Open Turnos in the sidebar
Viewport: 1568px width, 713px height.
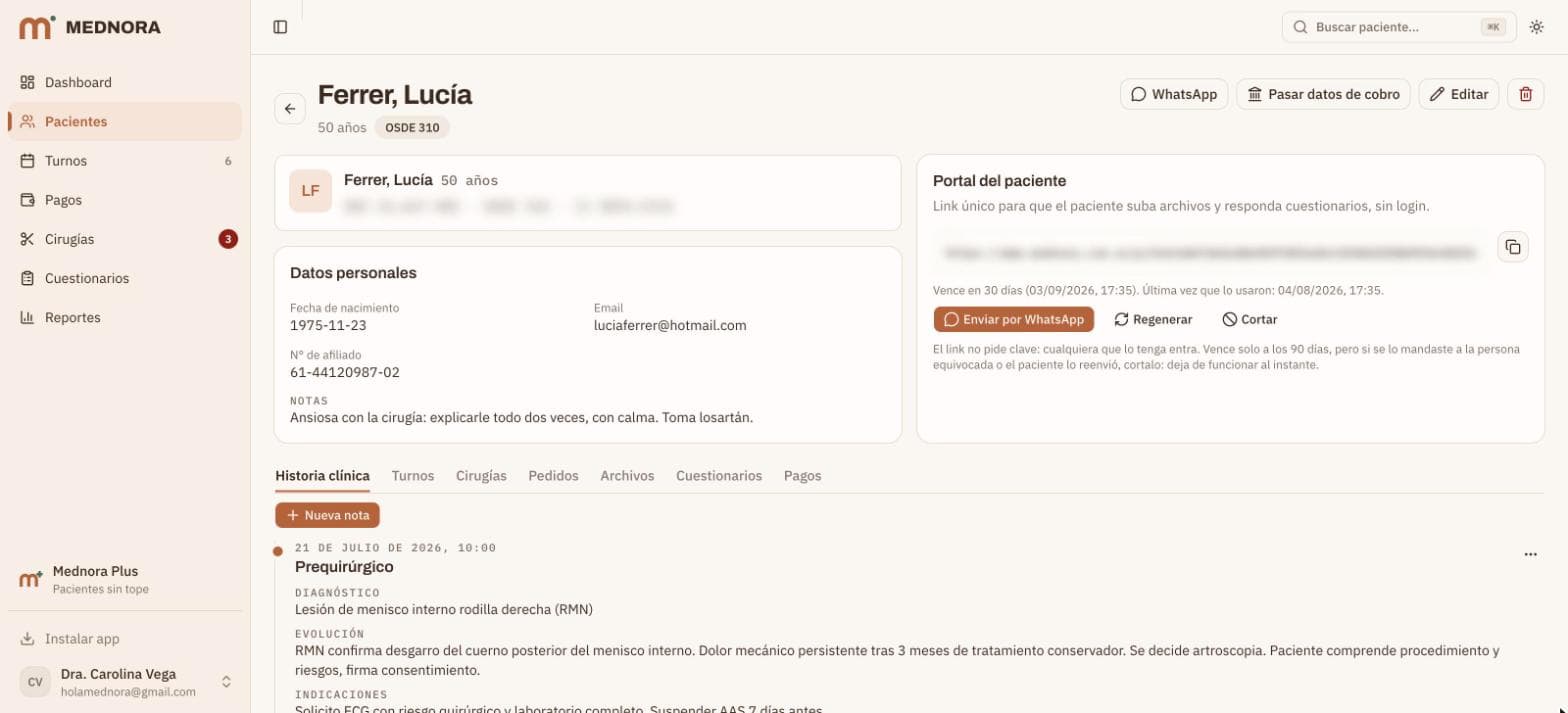tap(125, 160)
